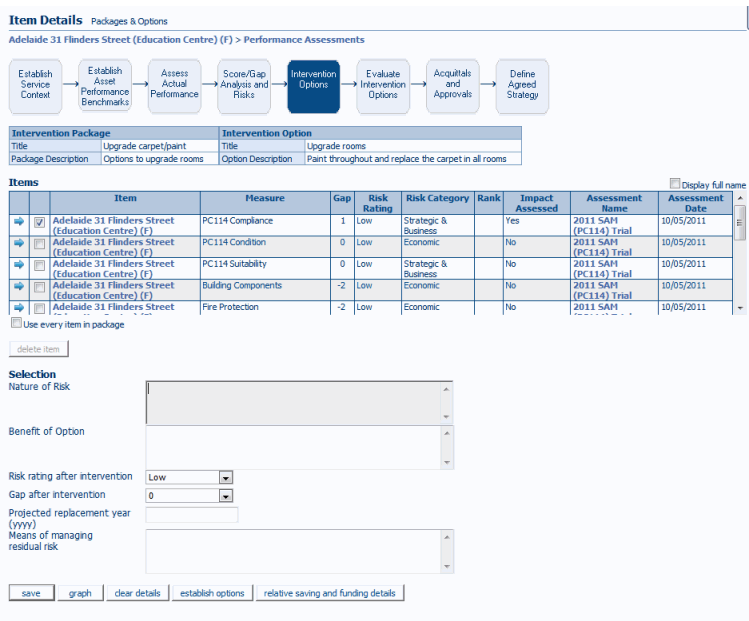
Task: Click the Packages & Options subtitle
Action: pos(129,21)
